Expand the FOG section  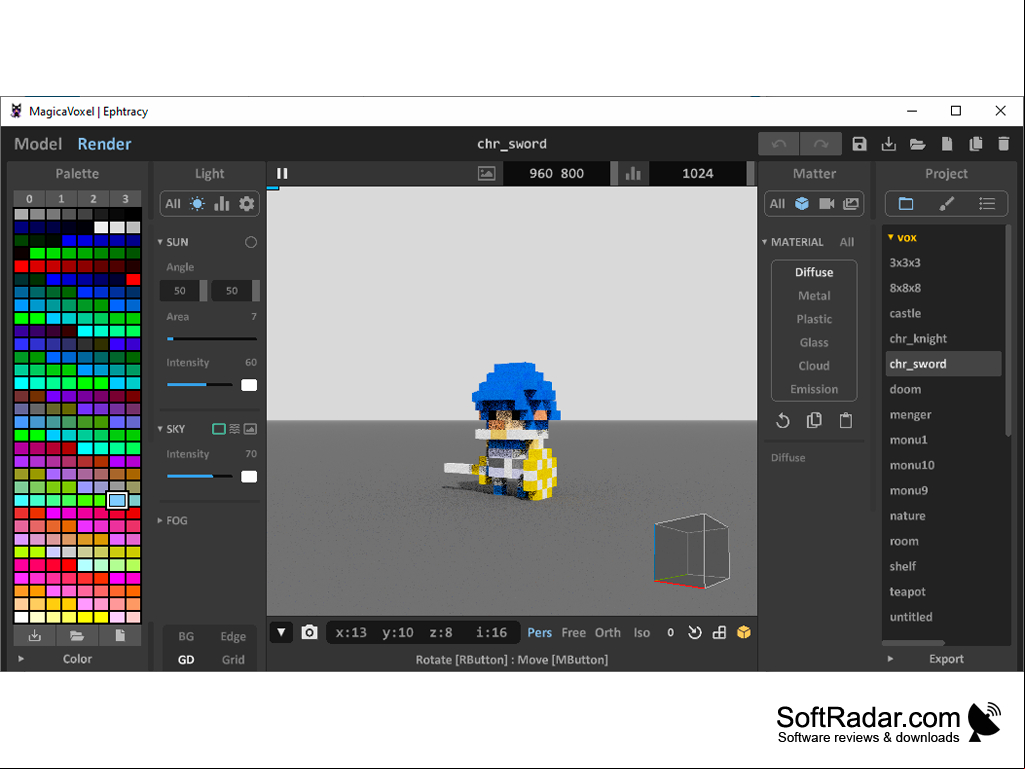pos(160,521)
